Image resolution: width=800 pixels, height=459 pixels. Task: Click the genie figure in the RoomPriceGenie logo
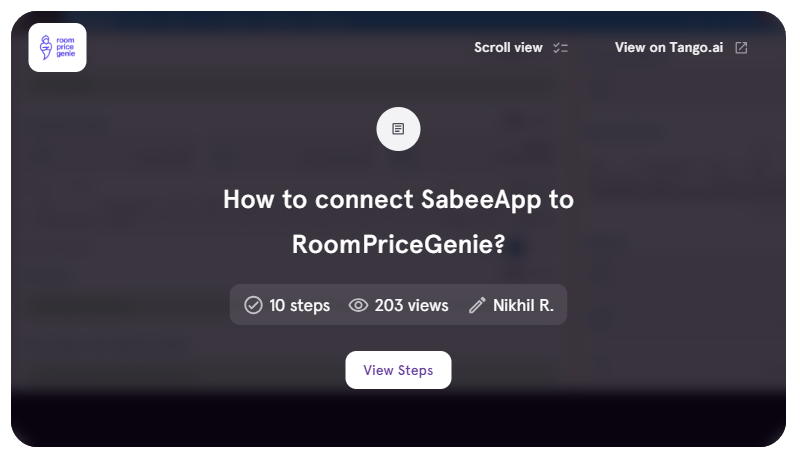[x=45, y=47]
